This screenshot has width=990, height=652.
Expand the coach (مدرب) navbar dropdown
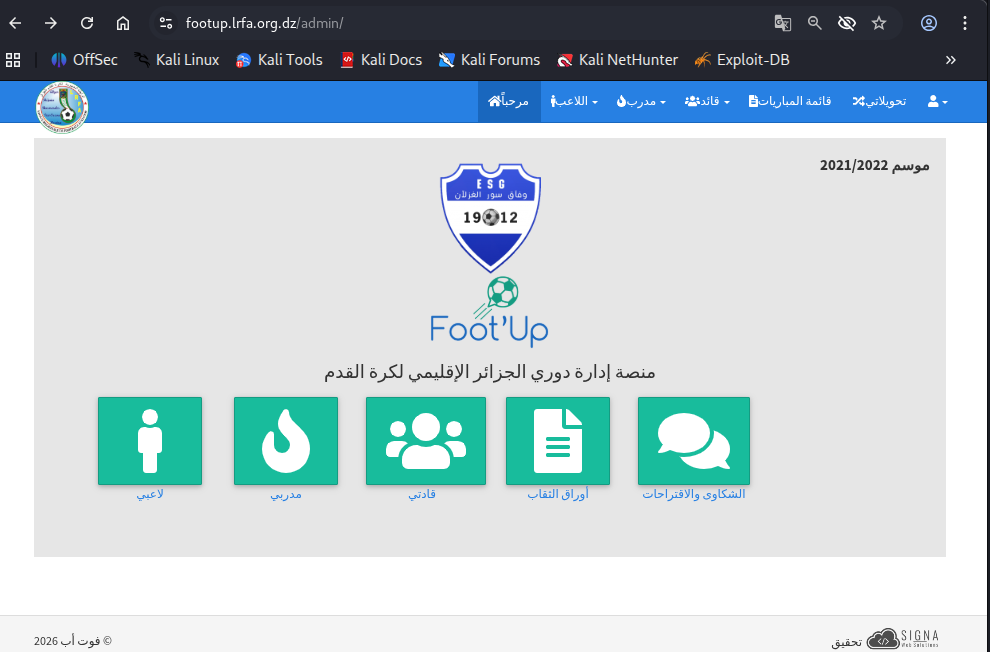[641, 102]
